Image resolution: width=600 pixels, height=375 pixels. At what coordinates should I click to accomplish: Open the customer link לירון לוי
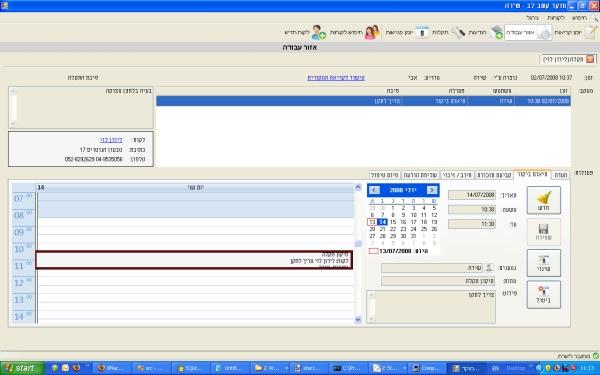(x=111, y=140)
